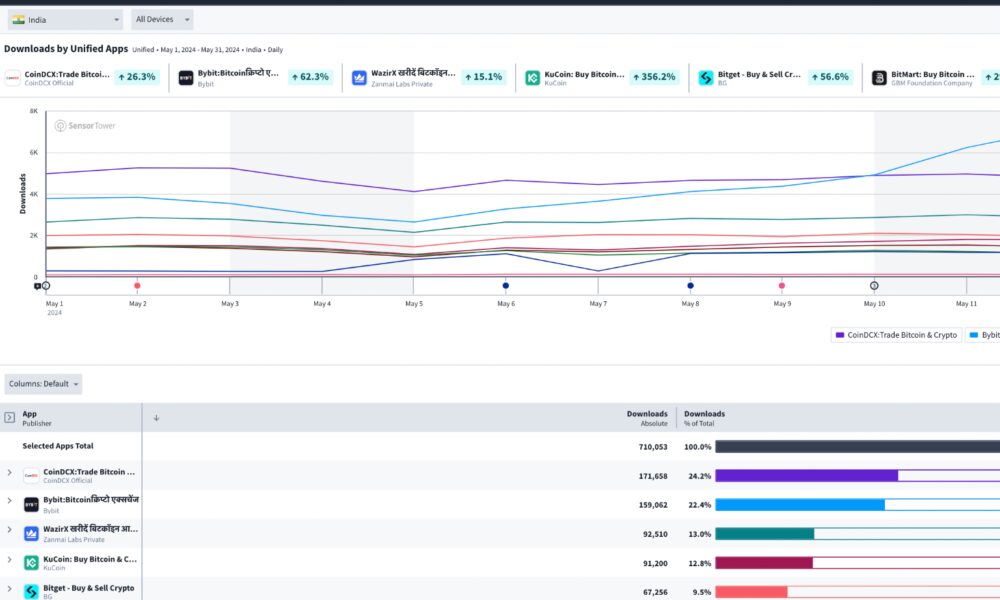Toggle CoinDCX series in chart legend

point(896,335)
